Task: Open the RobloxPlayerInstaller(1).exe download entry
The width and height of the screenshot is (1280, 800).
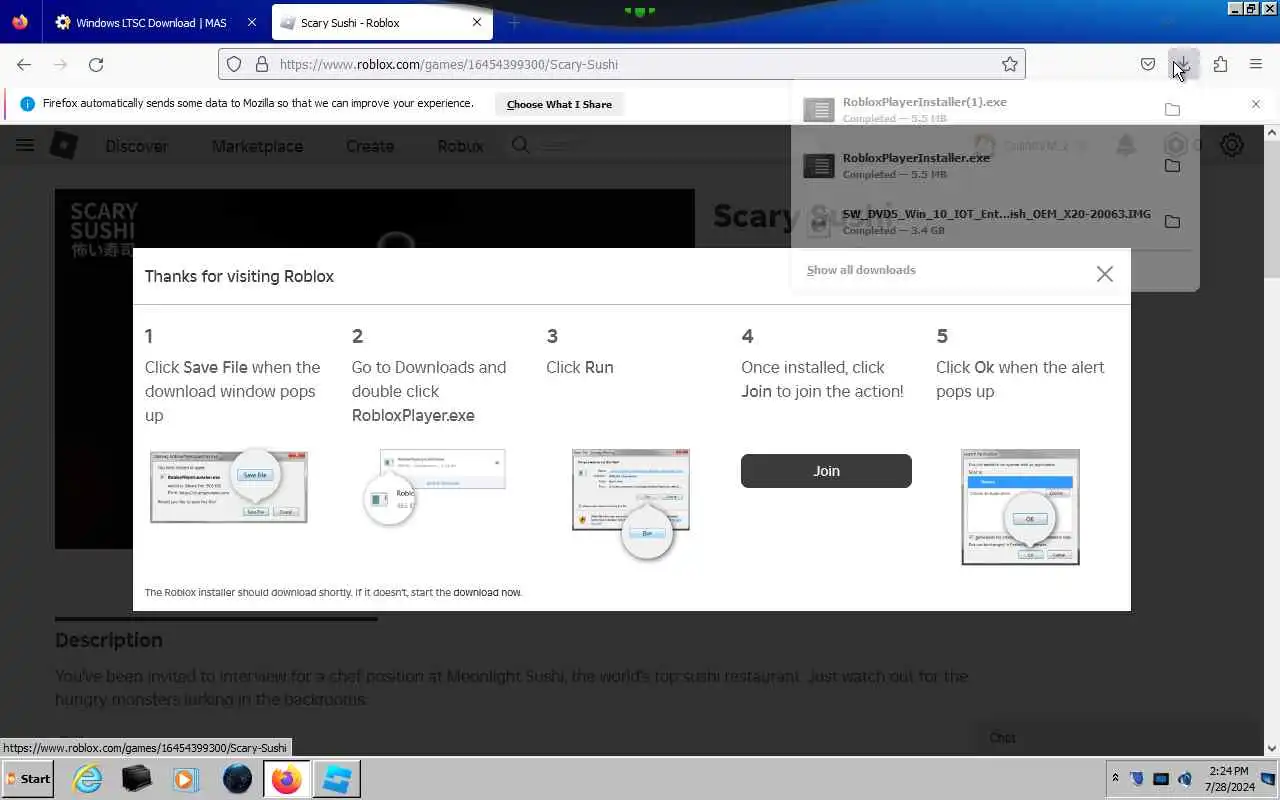Action: click(x=980, y=109)
